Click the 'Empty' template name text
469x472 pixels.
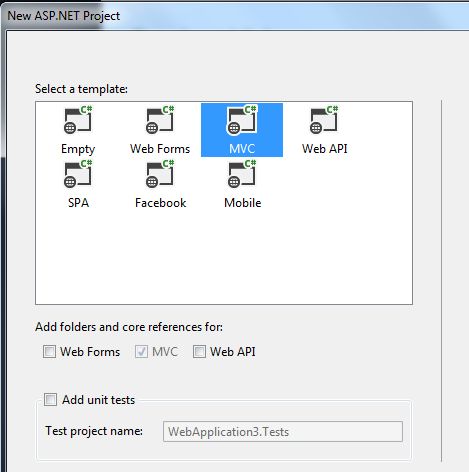click(78, 149)
